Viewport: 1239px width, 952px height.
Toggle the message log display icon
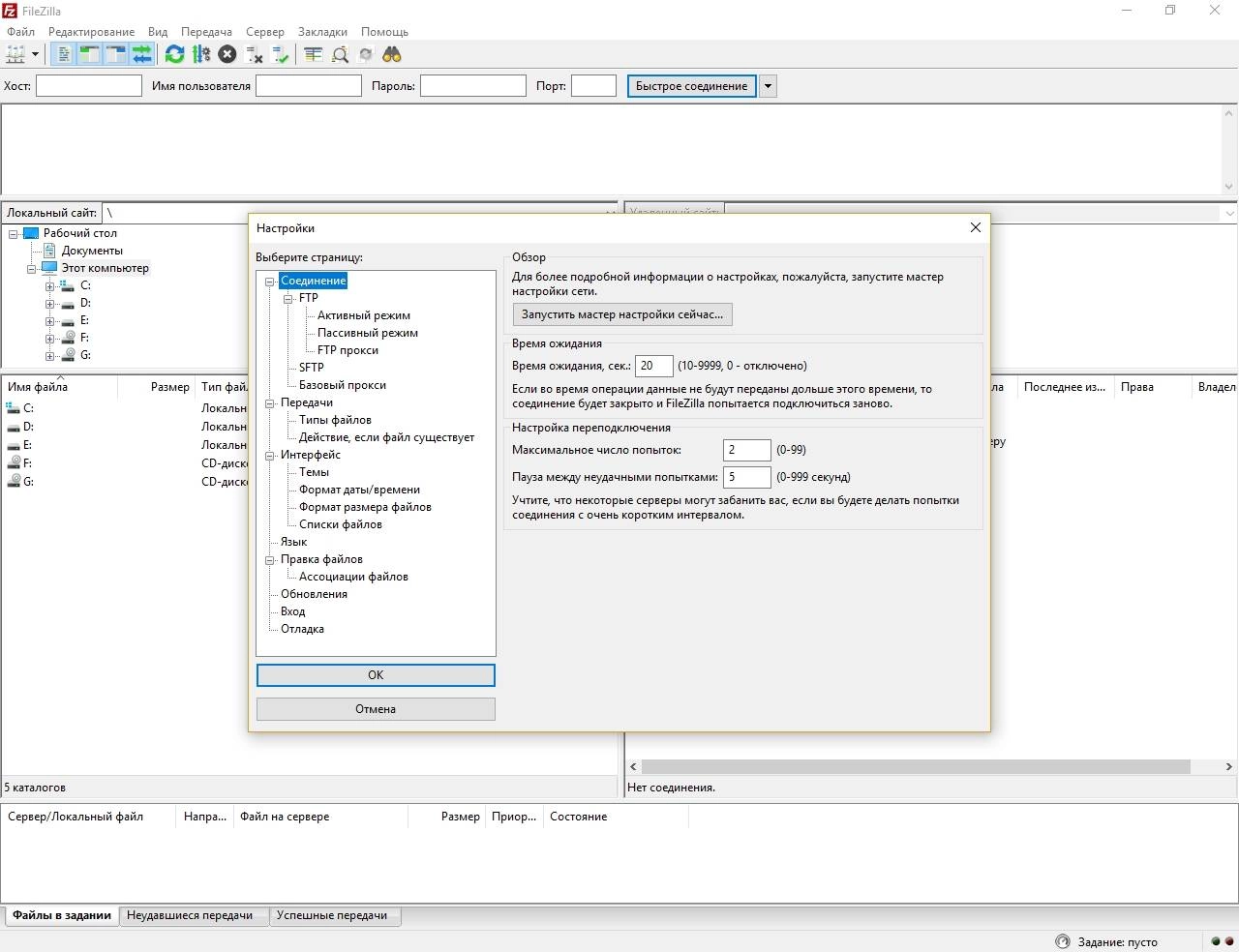pyautogui.click(x=63, y=54)
